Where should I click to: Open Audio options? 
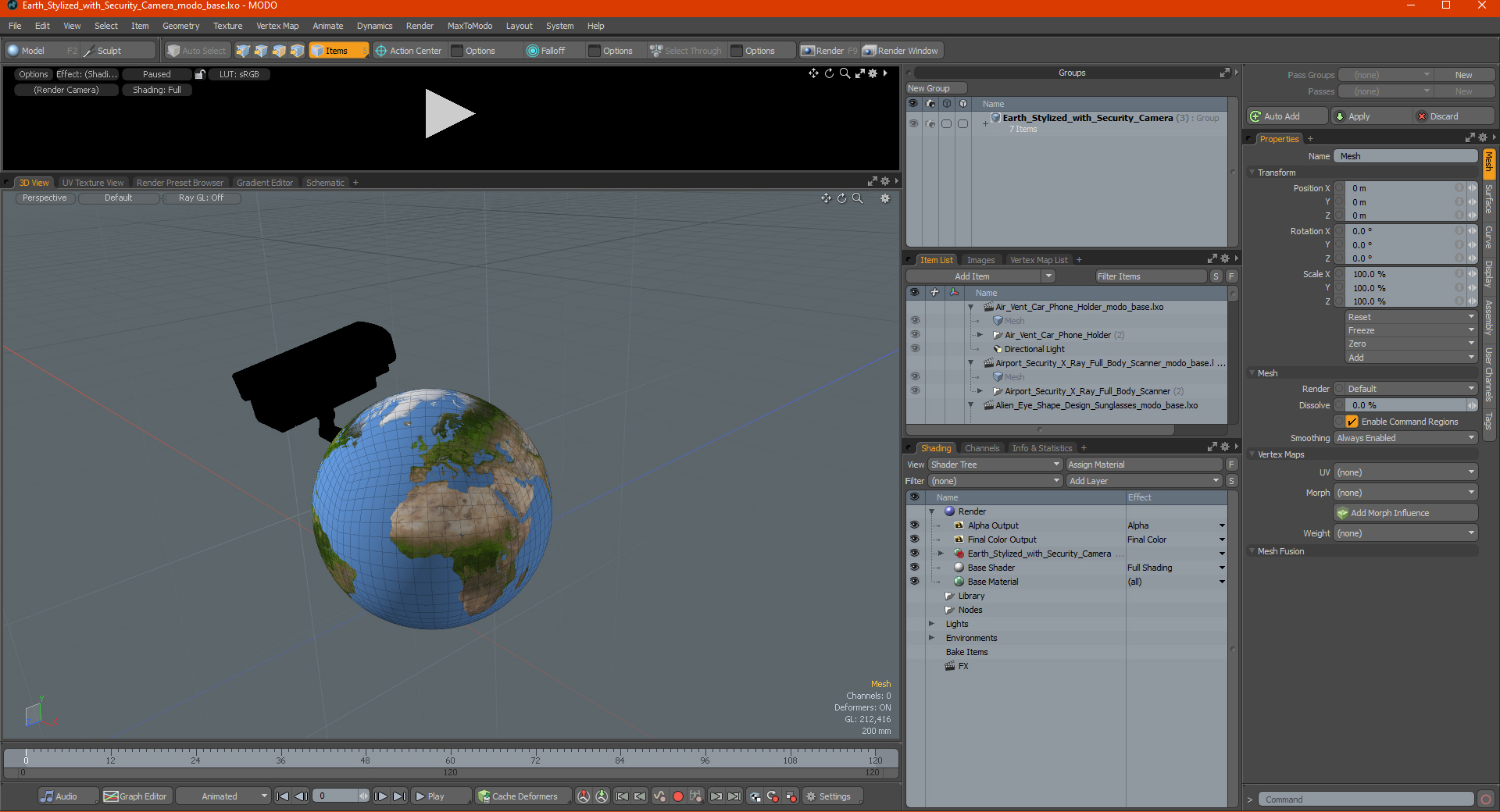[68, 796]
